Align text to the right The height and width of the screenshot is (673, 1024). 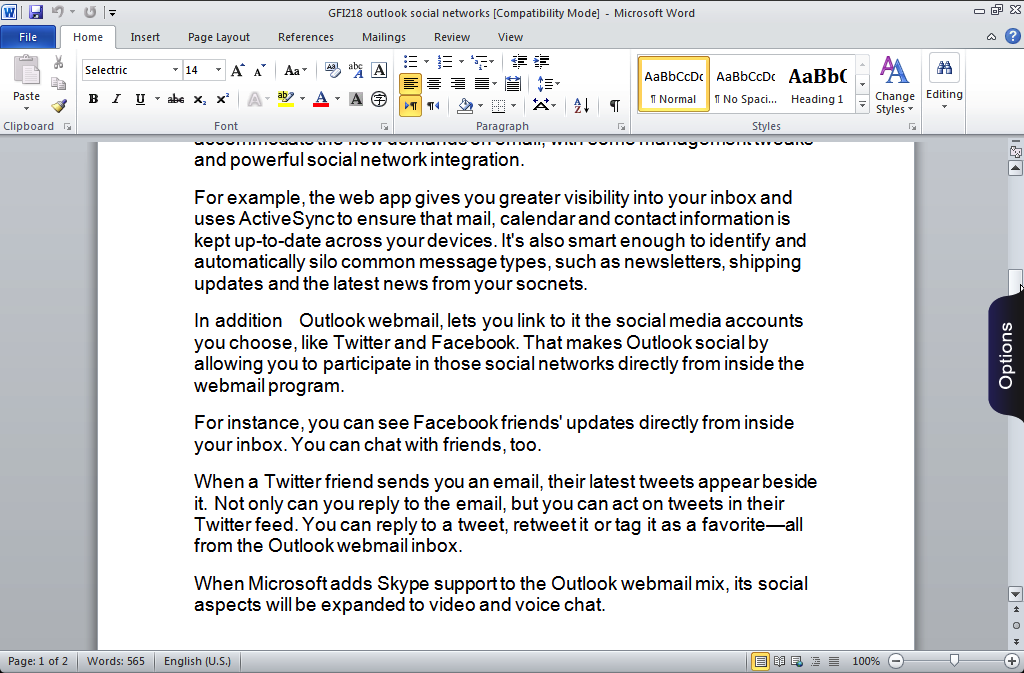tap(457, 84)
